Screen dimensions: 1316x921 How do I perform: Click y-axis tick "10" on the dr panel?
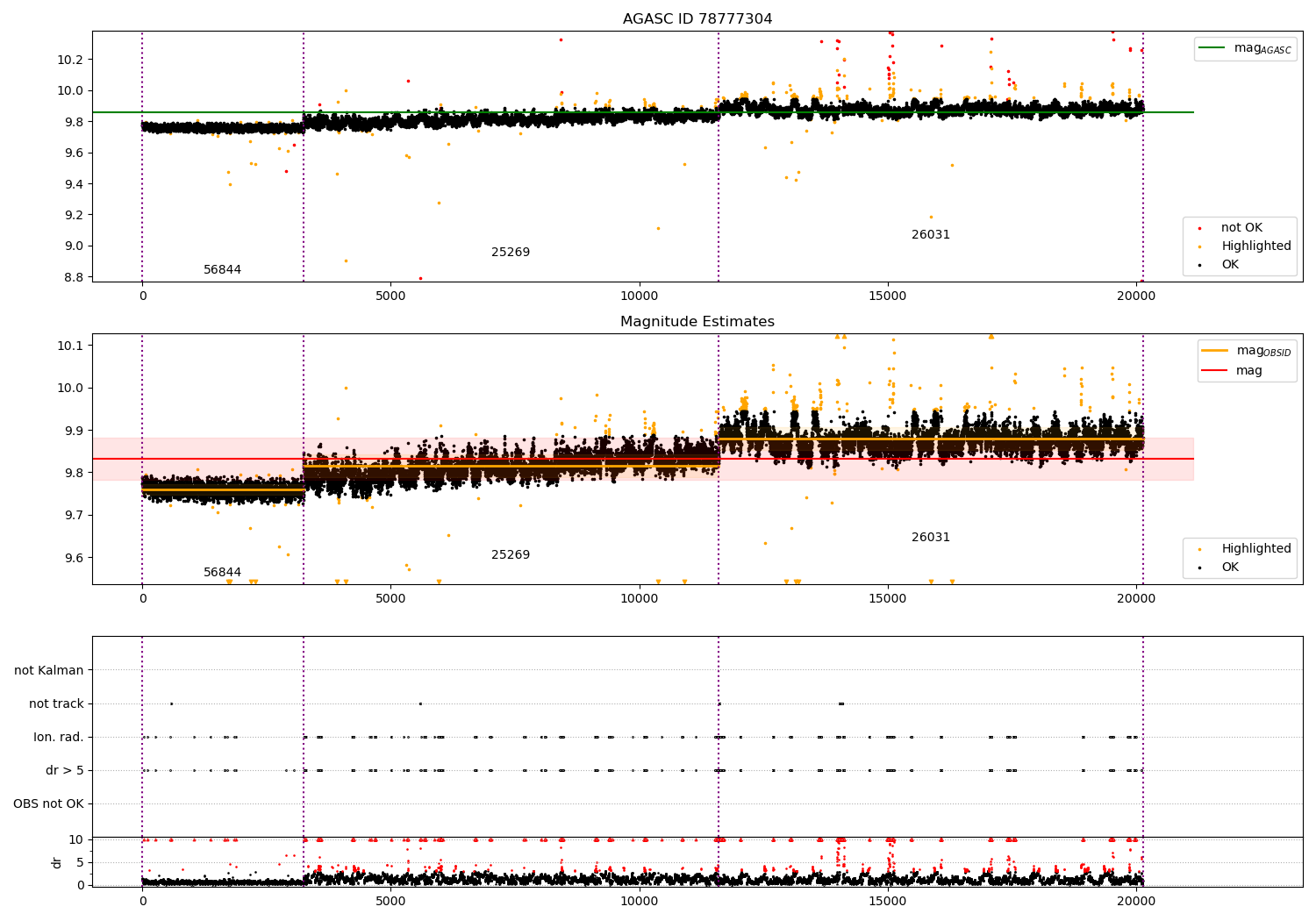[x=77, y=840]
